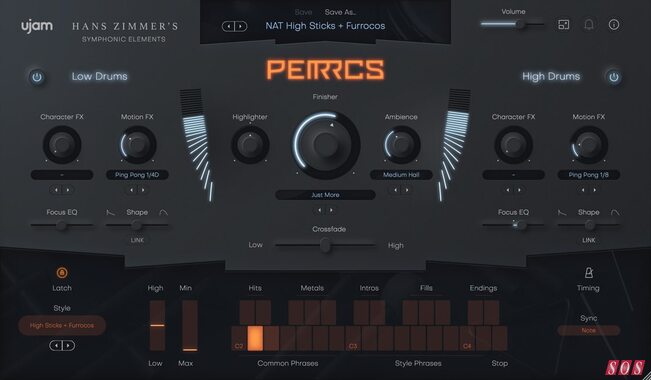Select next Style arrow
Viewport: 651px width, 380px height.
[x=69, y=345]
